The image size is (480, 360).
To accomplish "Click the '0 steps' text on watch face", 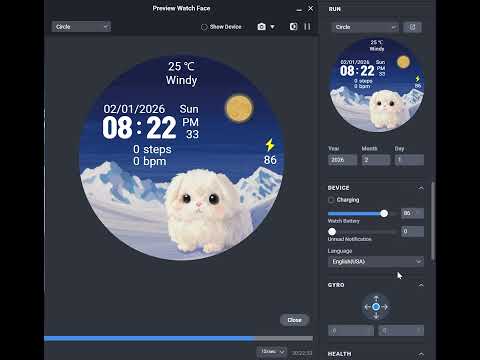I will (x=152, y=149).
